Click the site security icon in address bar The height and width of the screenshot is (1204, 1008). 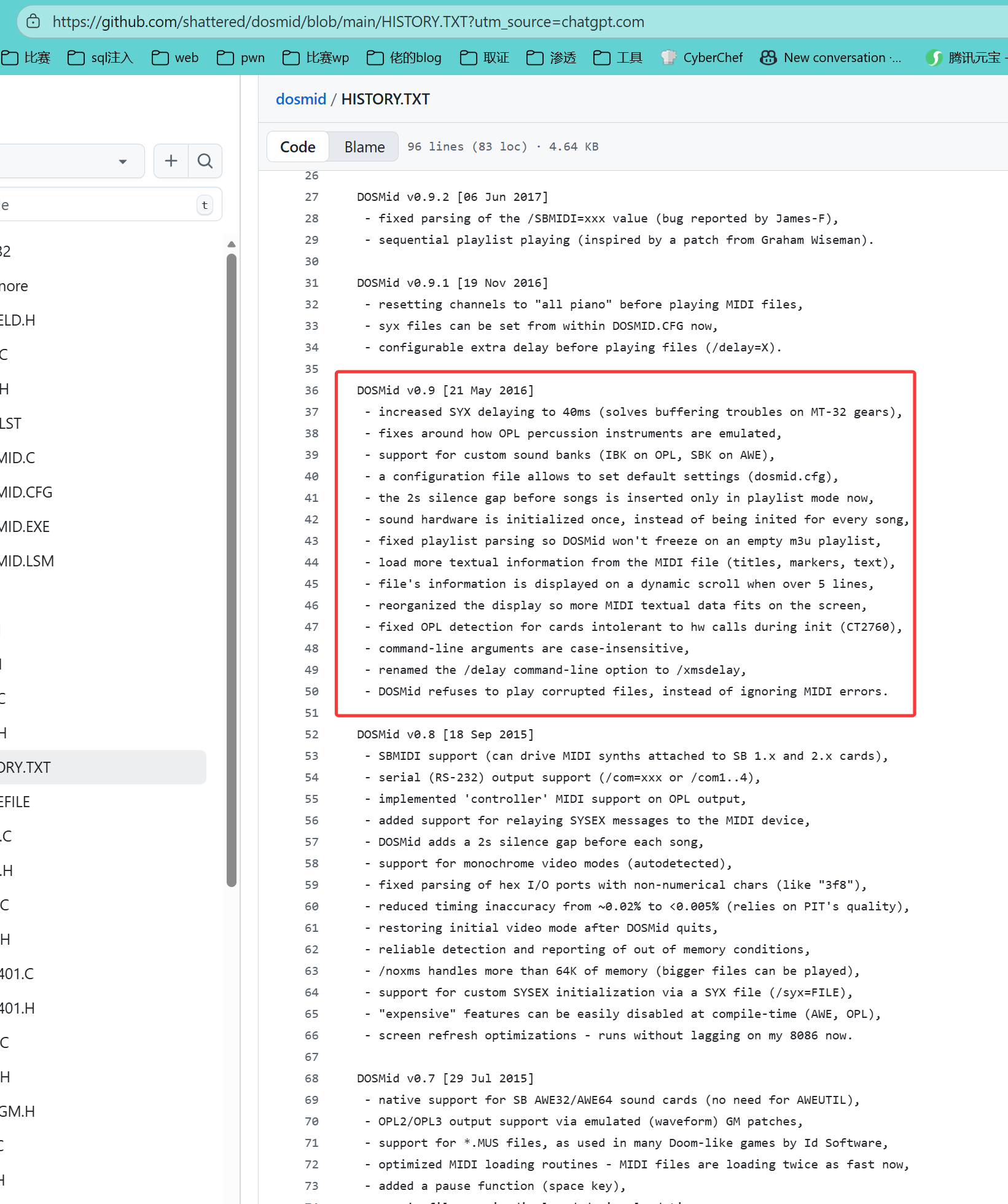[x=33, y=21]
